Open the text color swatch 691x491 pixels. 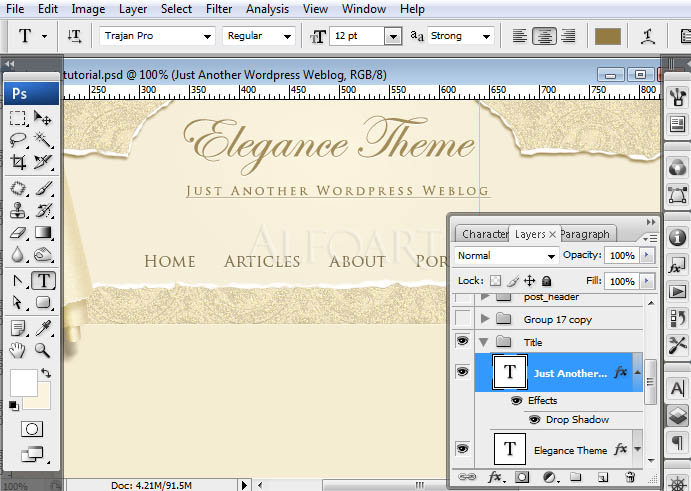tap(608, 37)
